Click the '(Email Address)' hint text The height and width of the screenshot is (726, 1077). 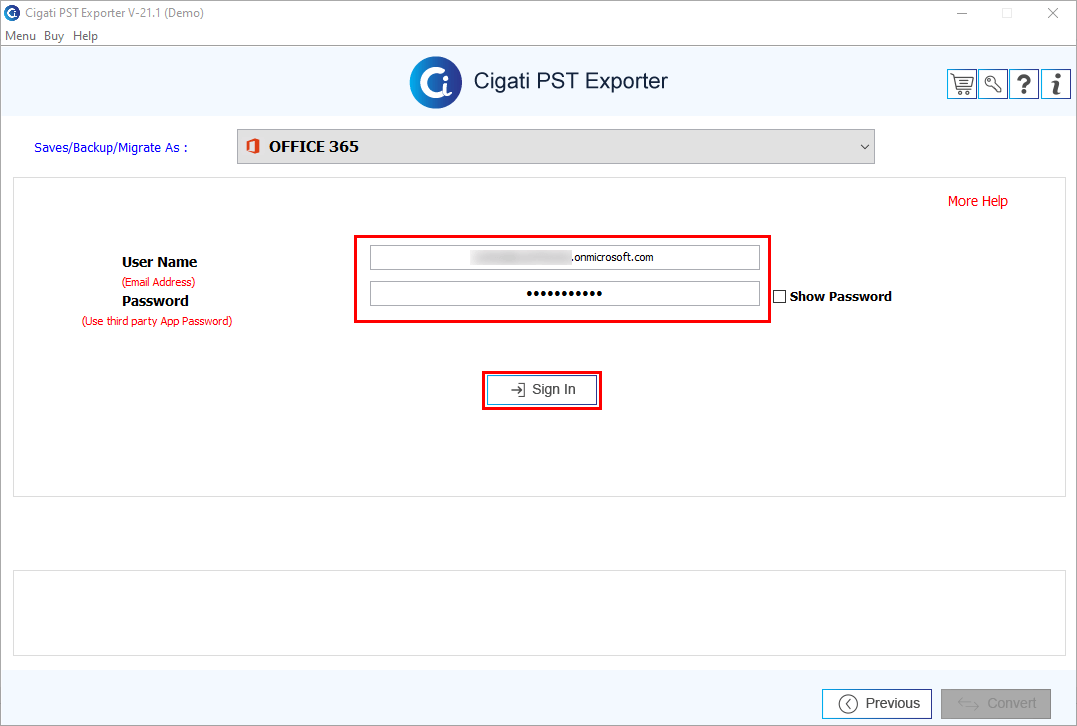pyautogui.click(x=159, y=282)
